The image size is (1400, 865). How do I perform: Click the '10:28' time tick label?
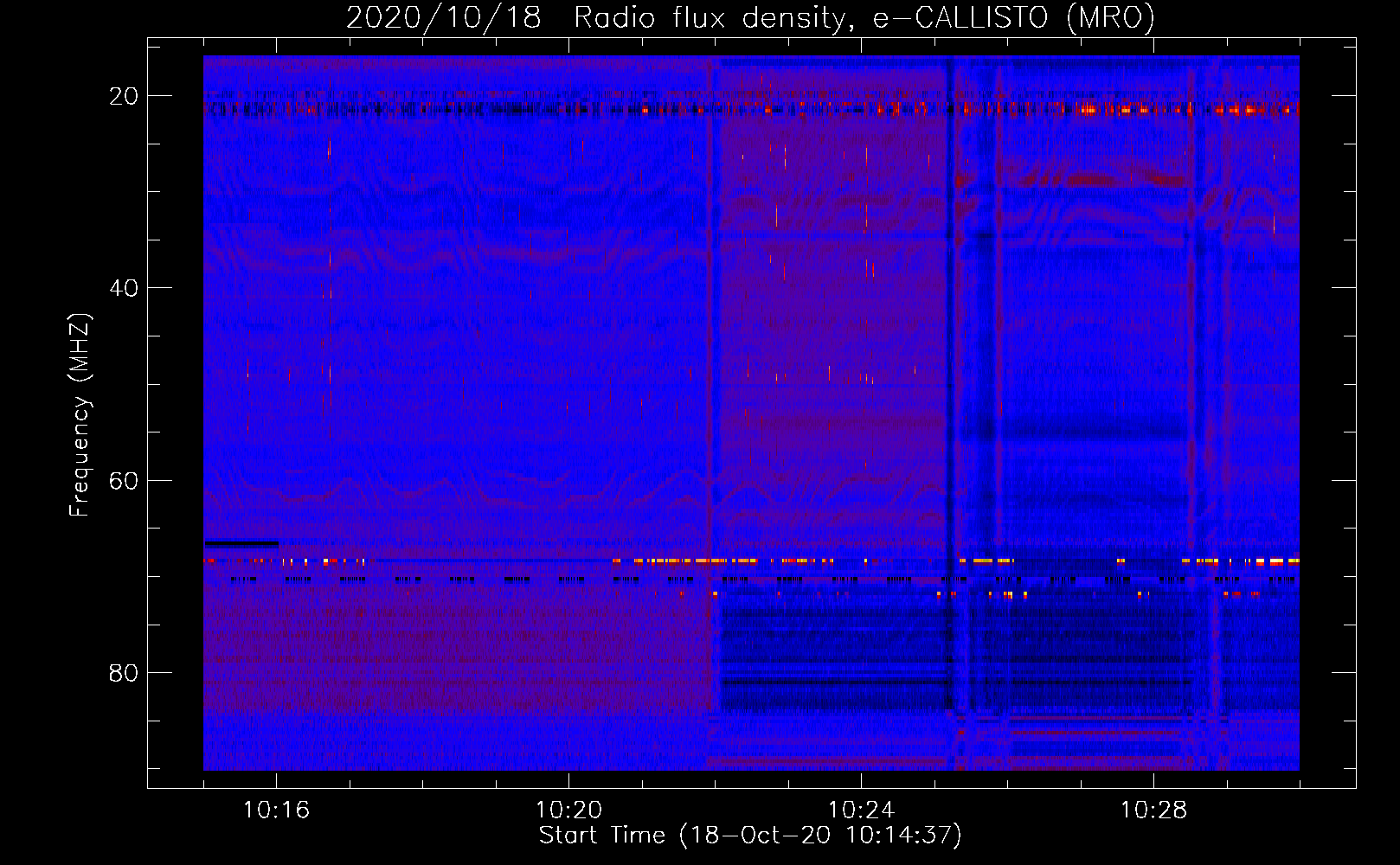point(1153,810)
